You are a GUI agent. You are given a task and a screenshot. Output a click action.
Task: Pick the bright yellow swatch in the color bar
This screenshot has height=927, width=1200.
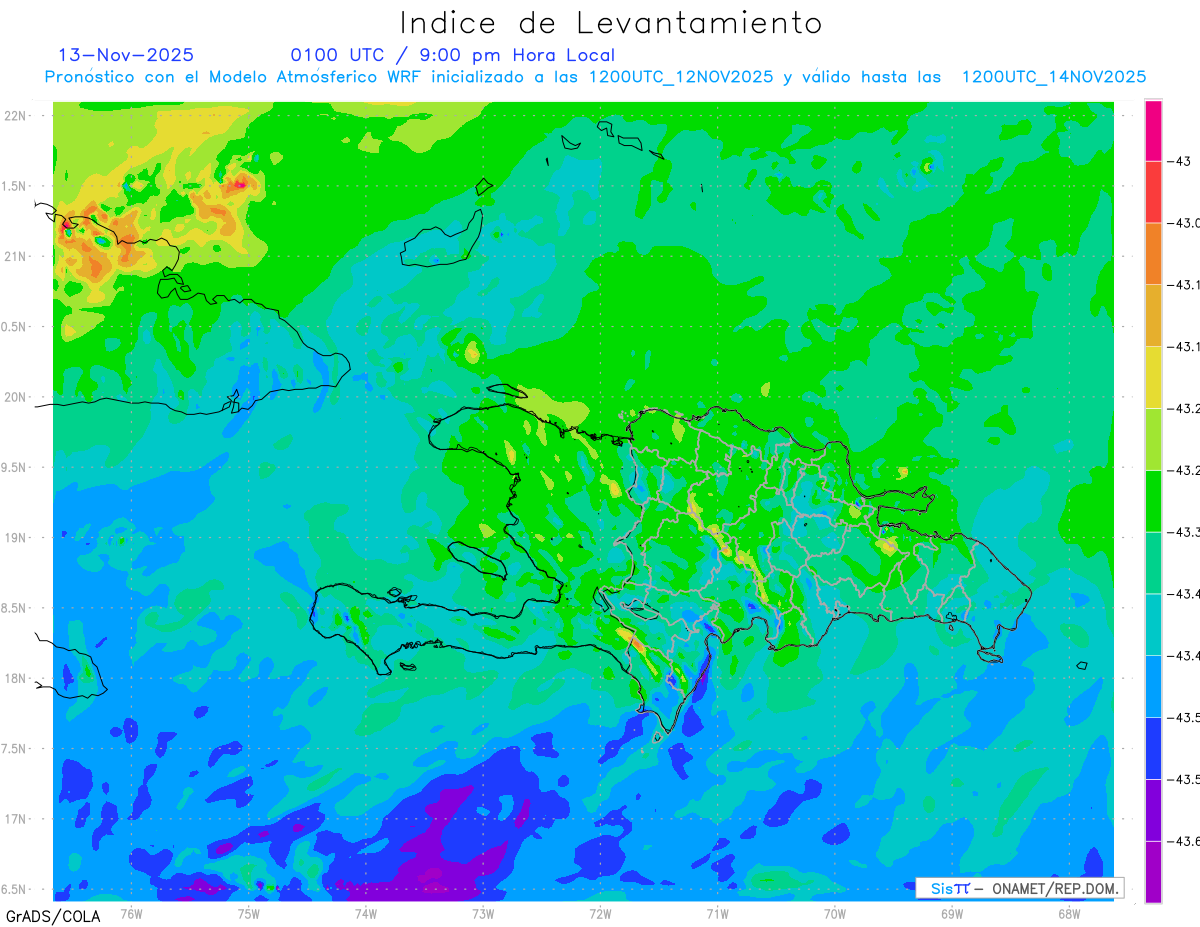1153,377
